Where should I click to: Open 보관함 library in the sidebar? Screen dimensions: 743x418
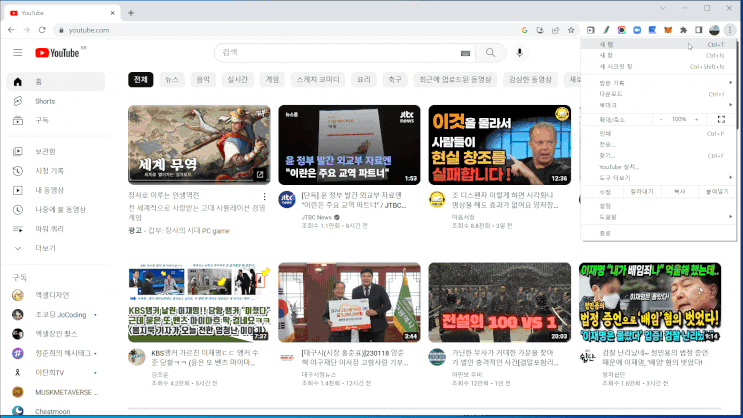(x=55, y=152)
